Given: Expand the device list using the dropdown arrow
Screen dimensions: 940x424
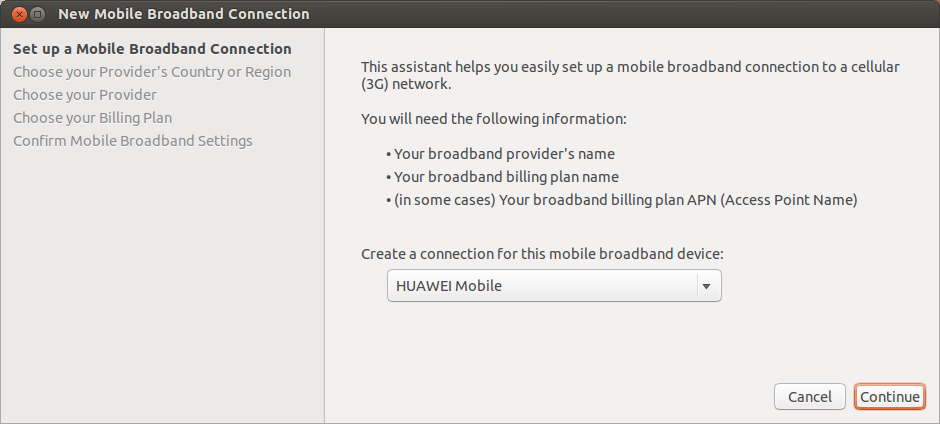Looking at the screenshot, I should tap(706, 286).
